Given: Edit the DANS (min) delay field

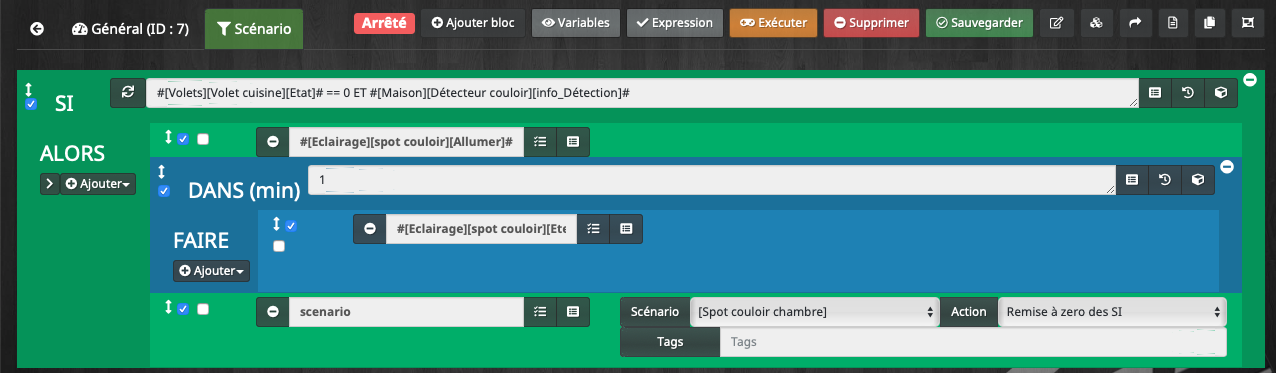Looking at the screenshot, I should point(712,180).
